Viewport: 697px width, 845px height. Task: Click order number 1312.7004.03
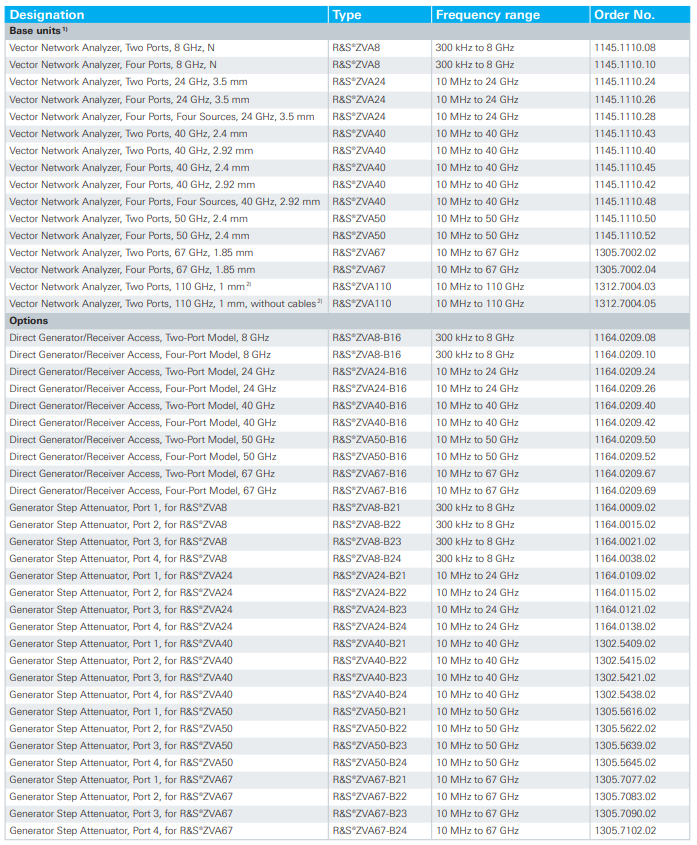coord(625,287)
